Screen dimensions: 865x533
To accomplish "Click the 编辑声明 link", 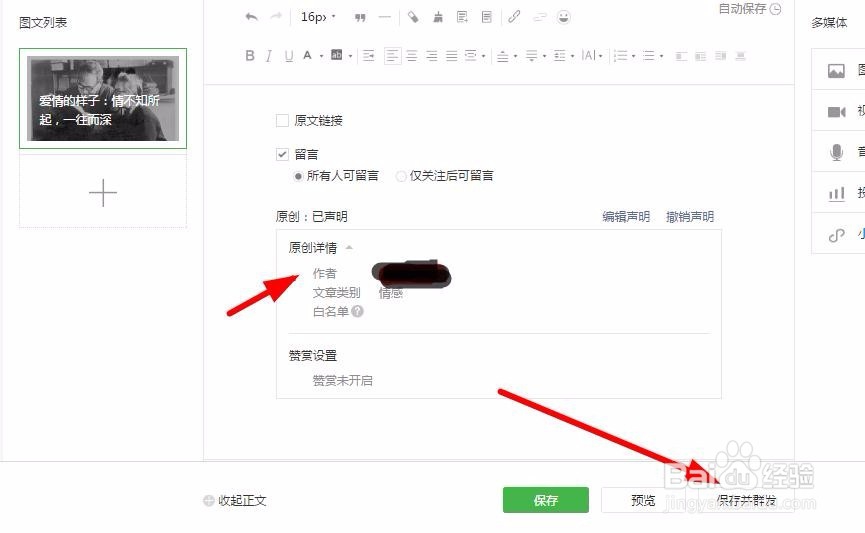I will click(x=626, y=216).
